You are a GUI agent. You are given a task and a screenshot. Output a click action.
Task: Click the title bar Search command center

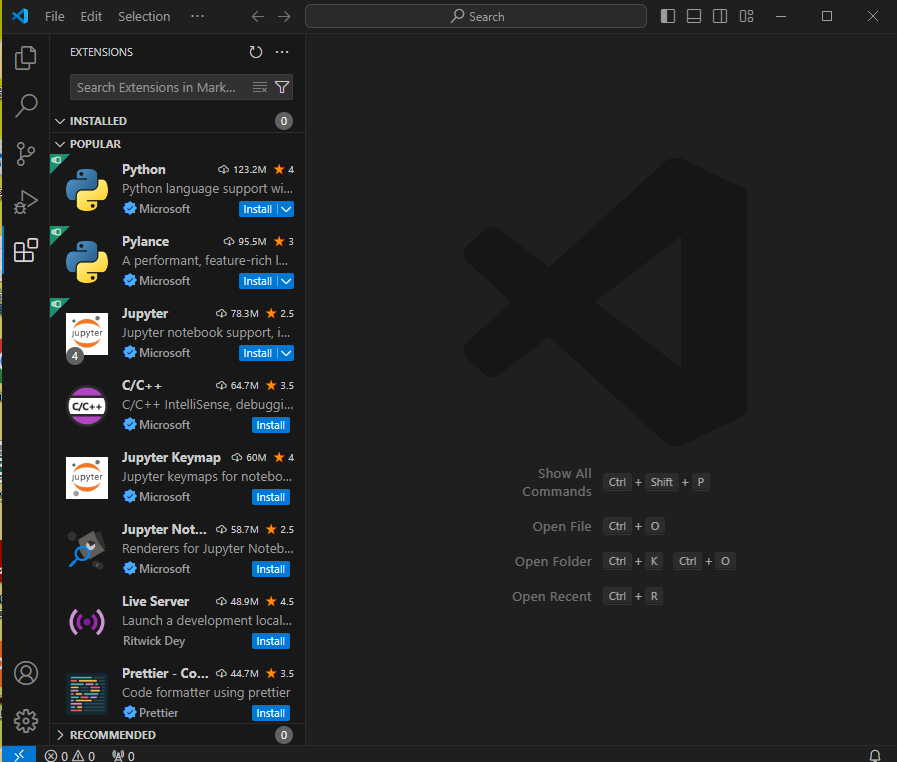point(476,16)
